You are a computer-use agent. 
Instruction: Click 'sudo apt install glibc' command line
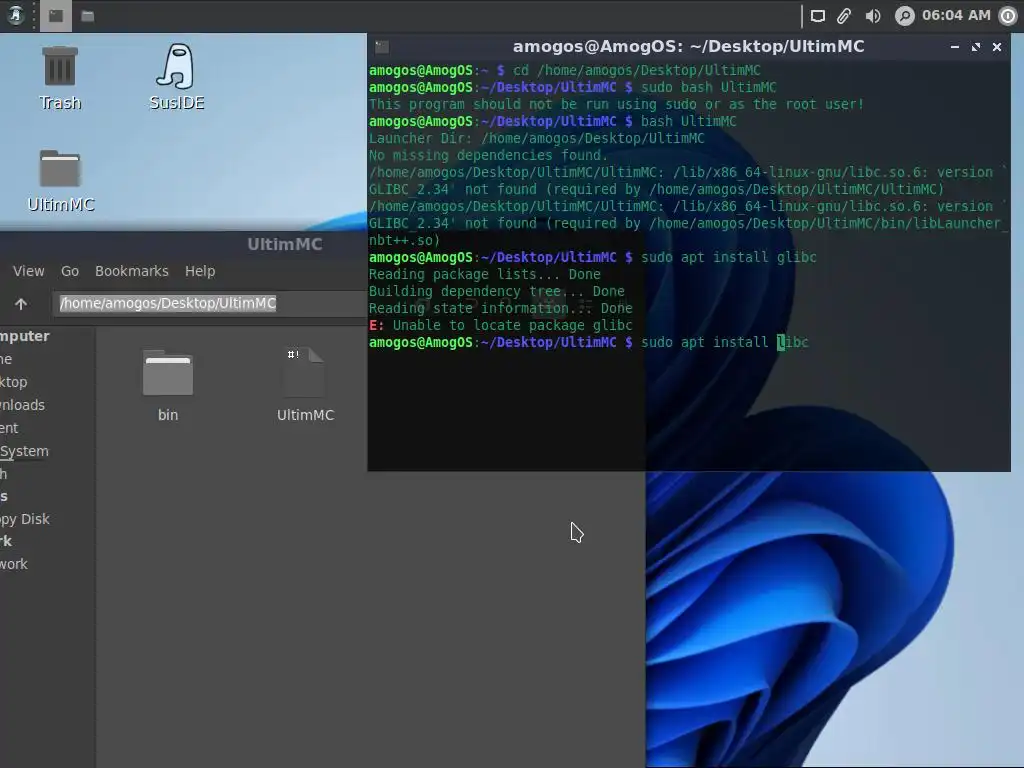(x=592, y=257)
